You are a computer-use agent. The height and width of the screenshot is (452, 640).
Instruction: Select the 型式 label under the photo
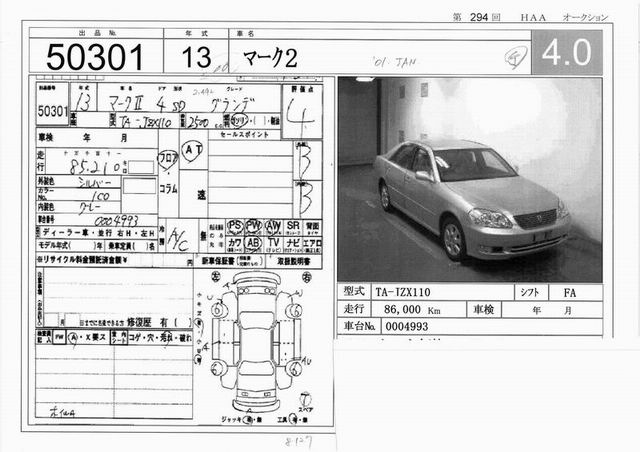(x=353, y=292)
